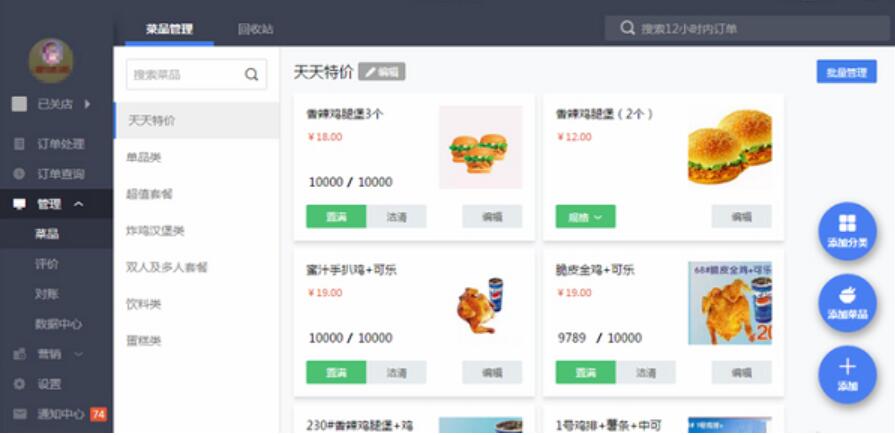
Task: Expand the 已关店 store status arrow
Action: coord(87,104)
